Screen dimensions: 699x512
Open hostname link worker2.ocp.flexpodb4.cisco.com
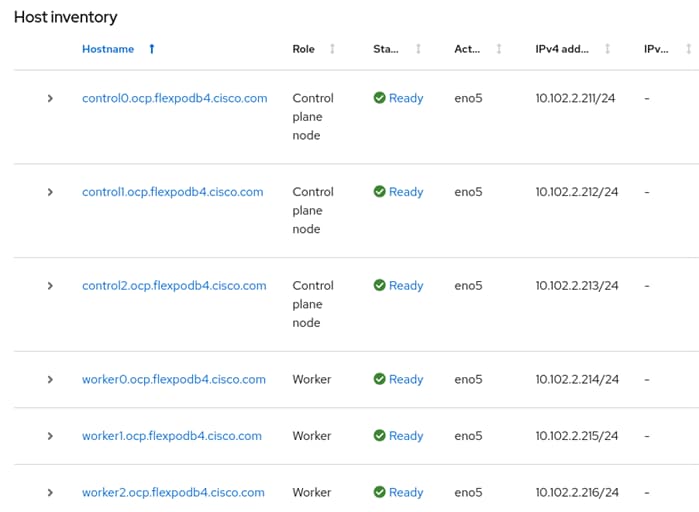[x=173, y=492]
